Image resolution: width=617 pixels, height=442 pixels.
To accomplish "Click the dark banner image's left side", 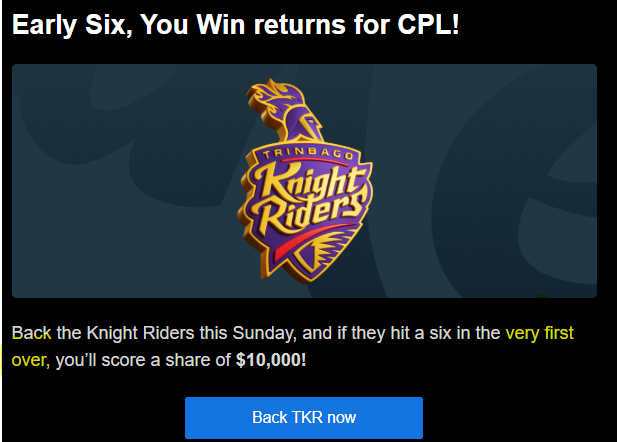I will coord(100,181).
